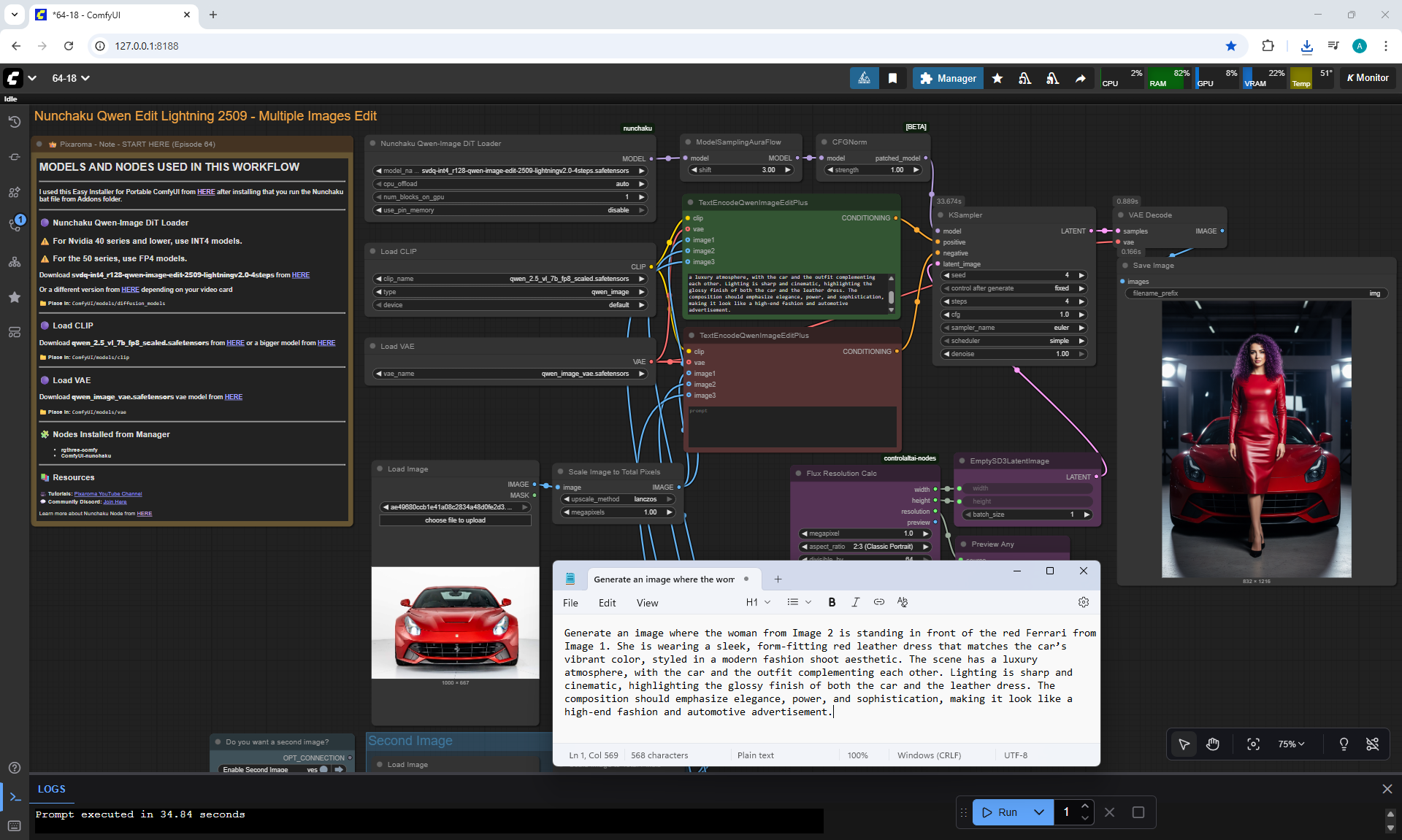Click choose file to upload button
The height and width of the screenshot is (840, 1402).
click(x=455, y=520)
